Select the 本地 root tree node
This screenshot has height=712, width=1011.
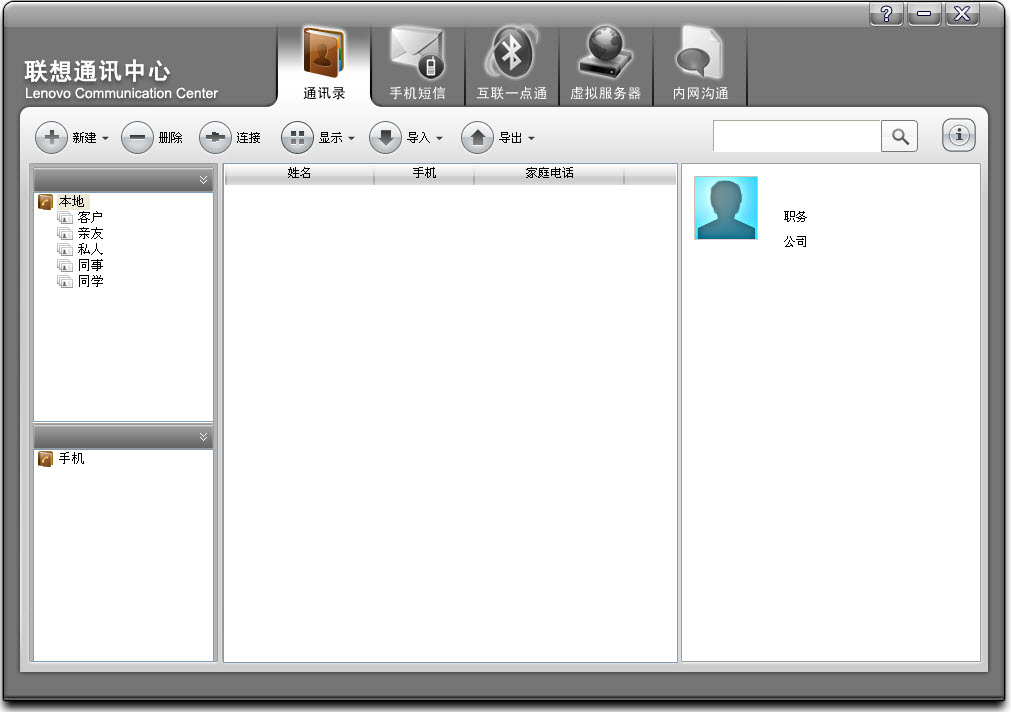pos(72,201)
